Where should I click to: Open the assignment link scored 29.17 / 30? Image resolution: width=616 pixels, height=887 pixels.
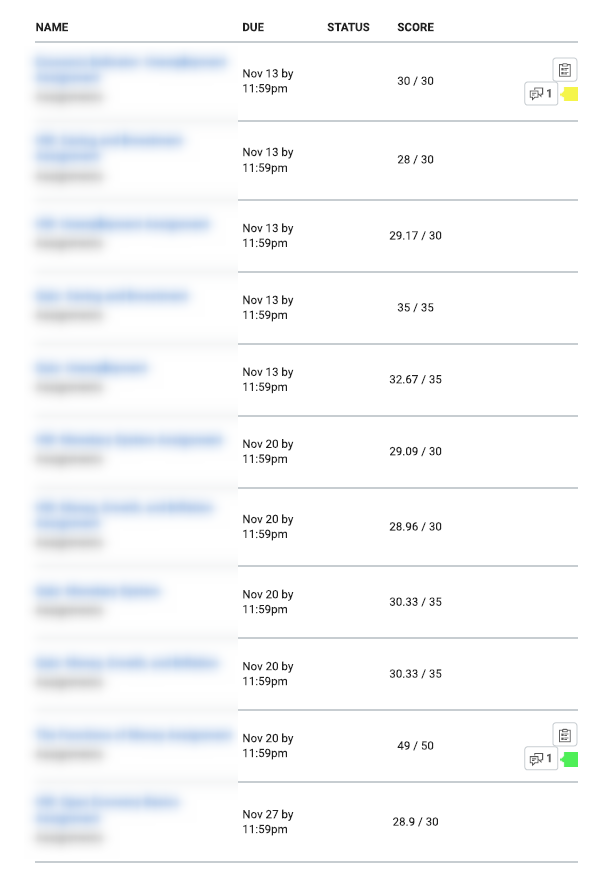coord(122,224)
